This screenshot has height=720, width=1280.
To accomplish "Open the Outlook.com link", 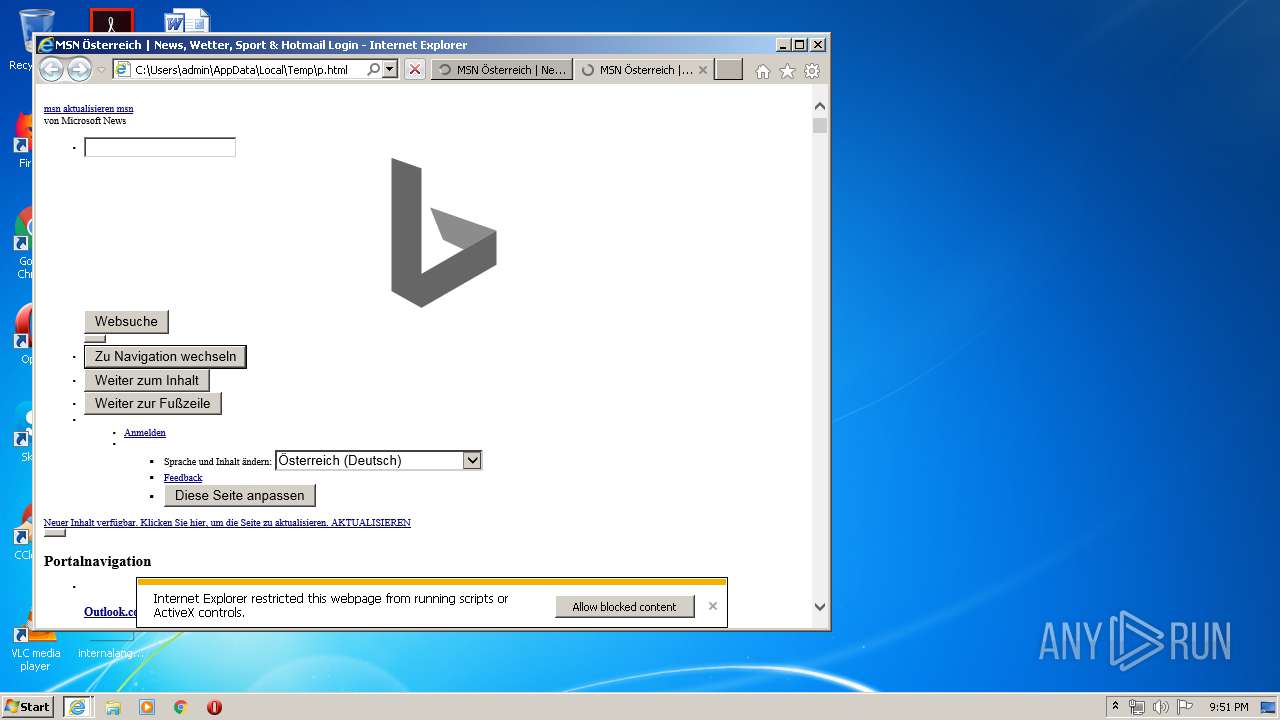I will point(110,612).
